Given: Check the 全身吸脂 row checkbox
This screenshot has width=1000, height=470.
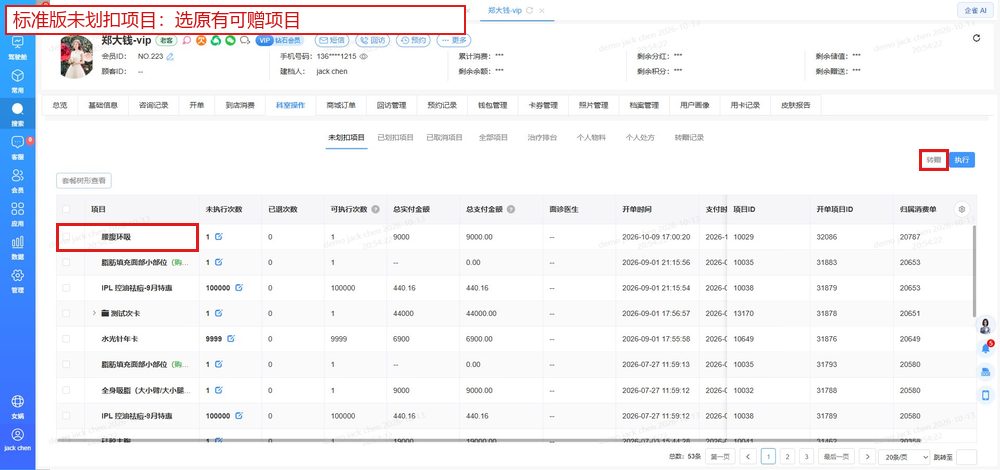Looking at the screenshot, I should click(66, 390).
